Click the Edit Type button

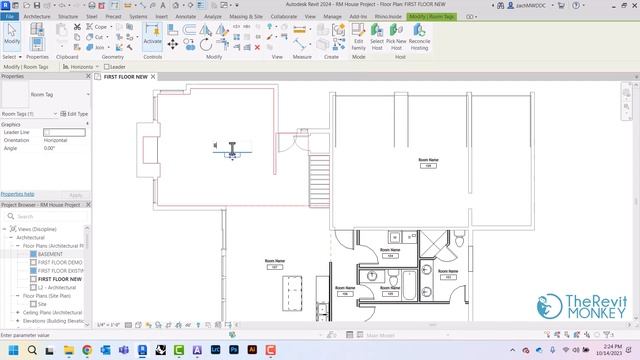[74, 114]
